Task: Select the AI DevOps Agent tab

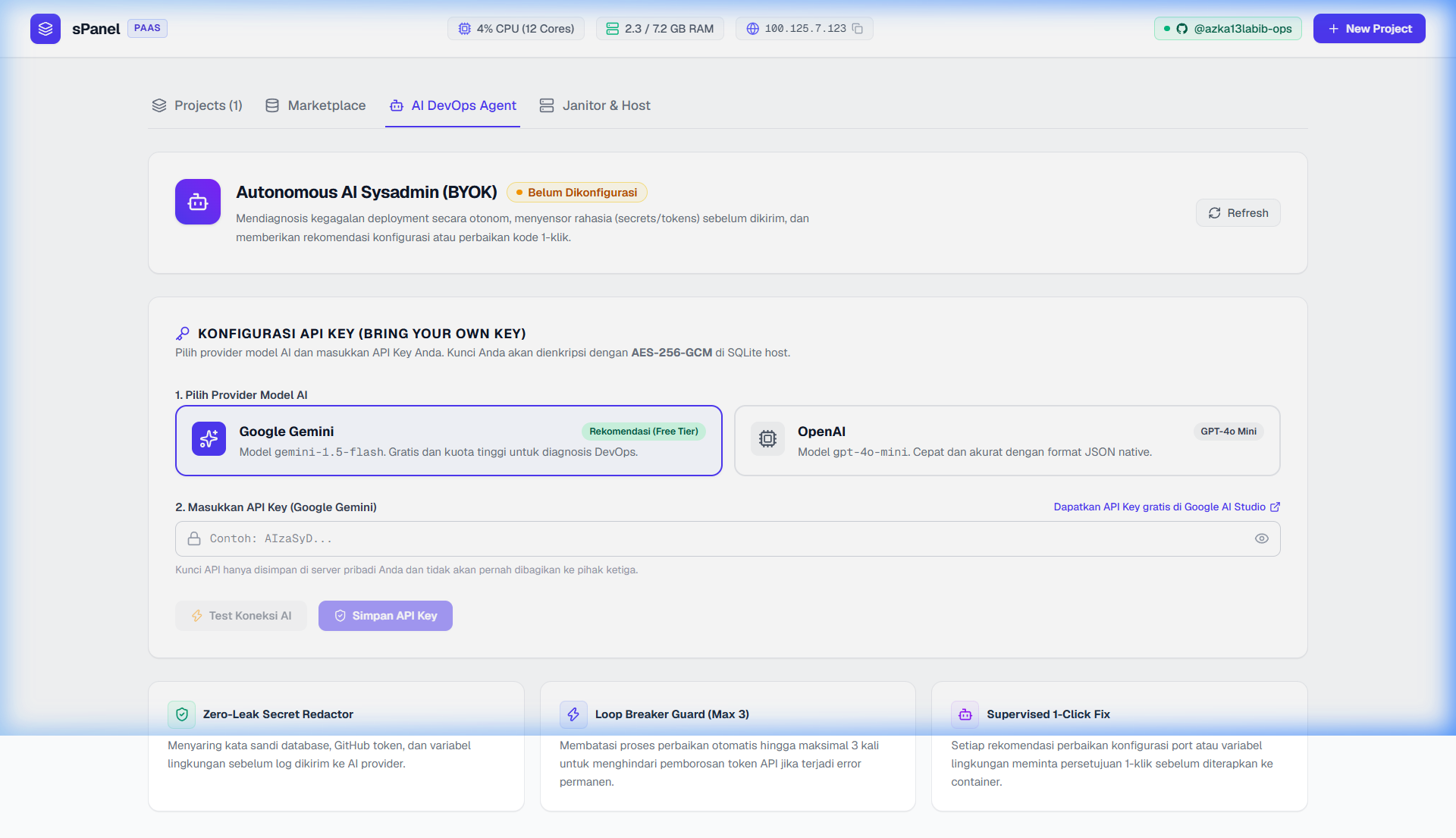Action: (453, 105)
